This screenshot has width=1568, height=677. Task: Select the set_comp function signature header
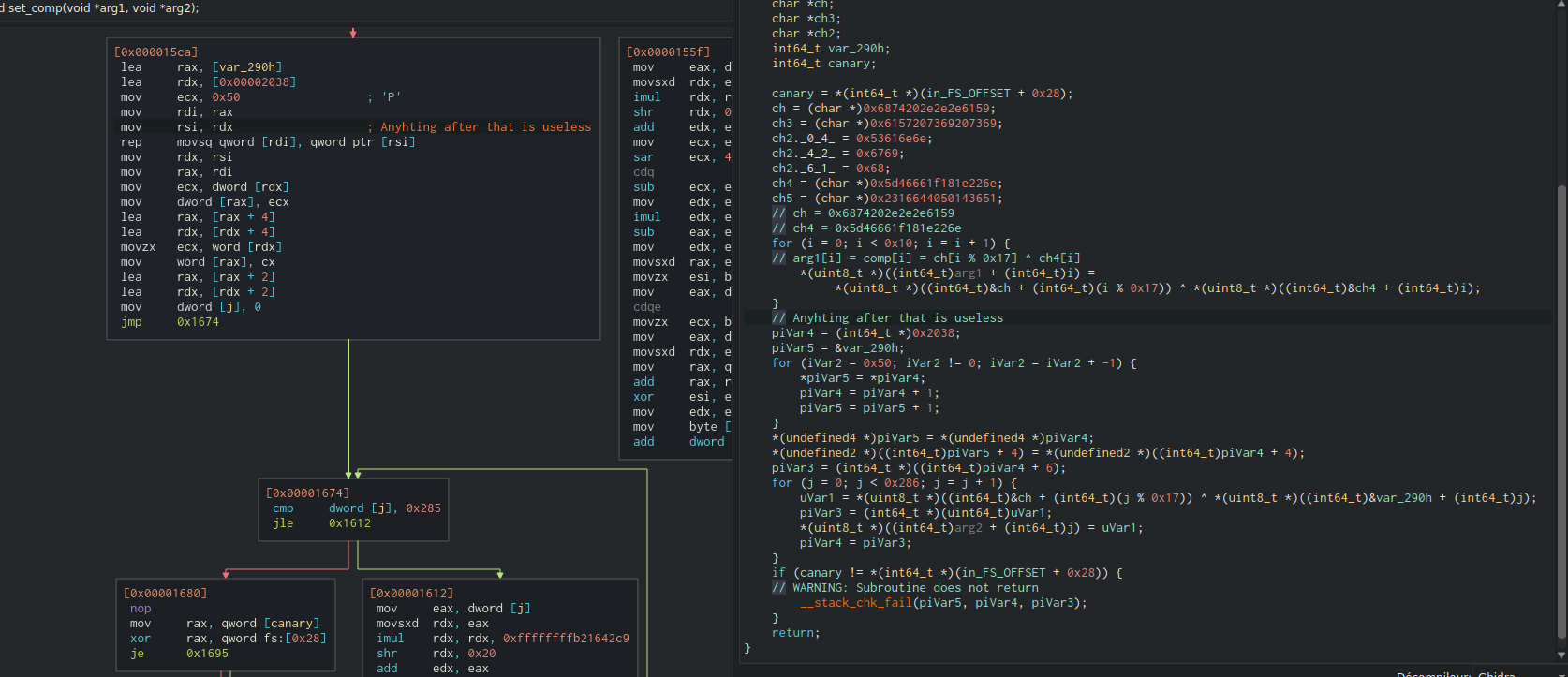point(101,7)
